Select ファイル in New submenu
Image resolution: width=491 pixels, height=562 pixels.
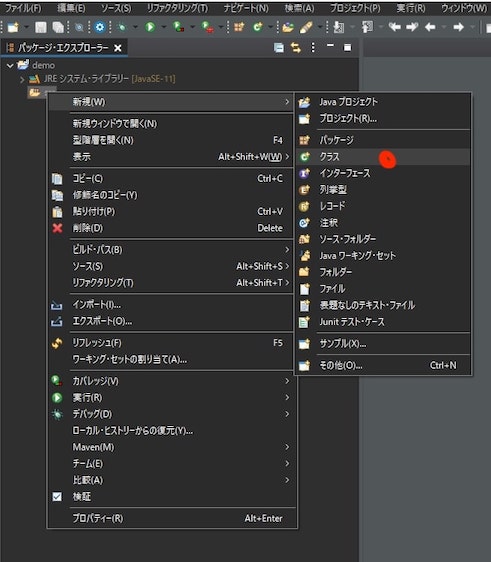pyautogui.click(x=383, y=289)
